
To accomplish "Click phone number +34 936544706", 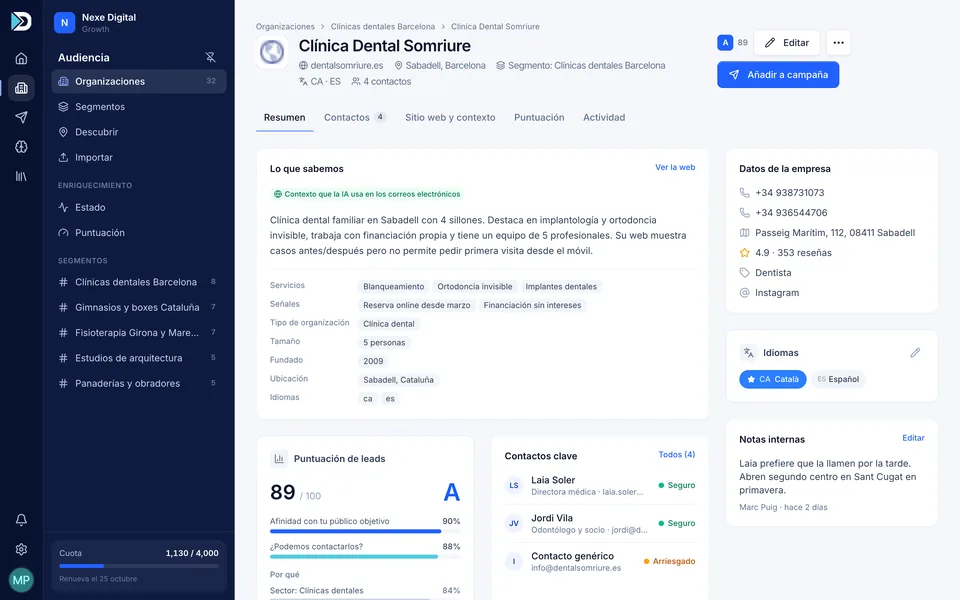I will click(790, 212).
